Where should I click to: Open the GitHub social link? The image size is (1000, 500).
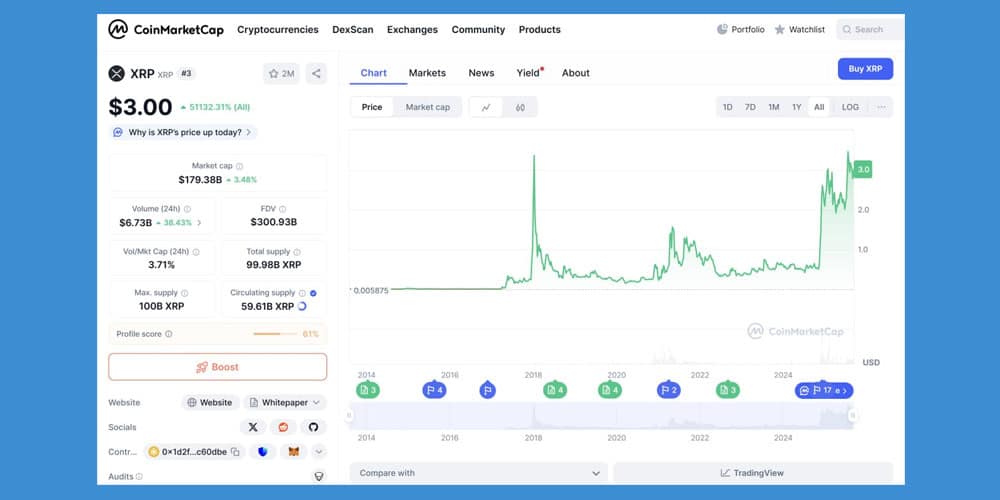pyautogui.click(x=313, y=427)
